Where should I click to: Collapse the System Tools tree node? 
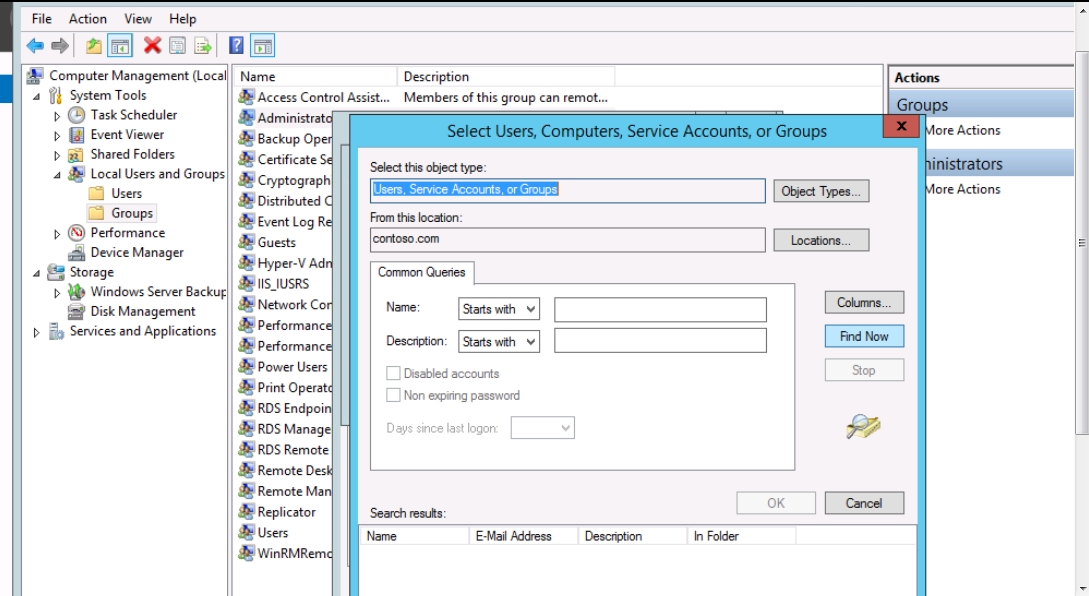(36, 97)
